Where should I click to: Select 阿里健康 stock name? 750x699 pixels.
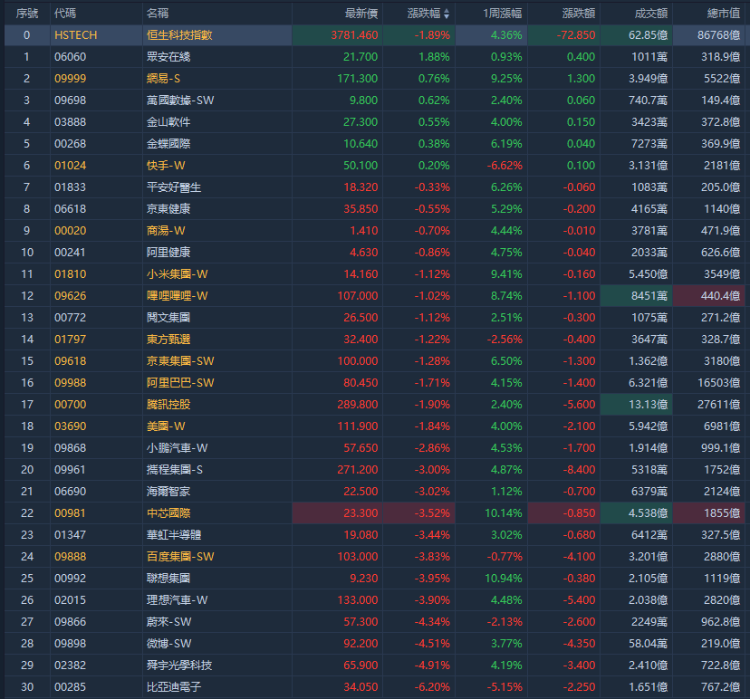[x=168, y=252]
